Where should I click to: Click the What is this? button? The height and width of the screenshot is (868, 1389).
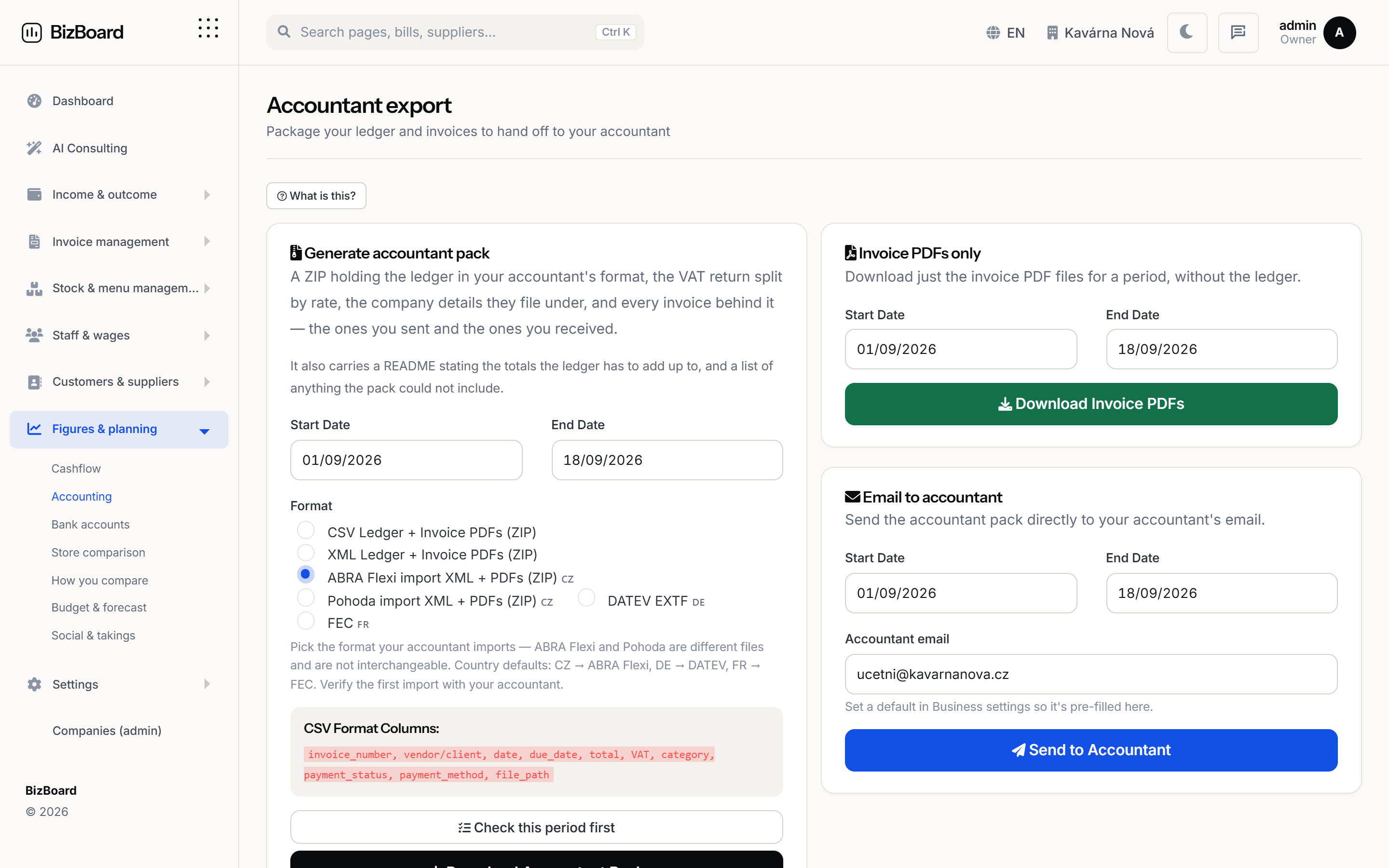click(x=316, y=196)
